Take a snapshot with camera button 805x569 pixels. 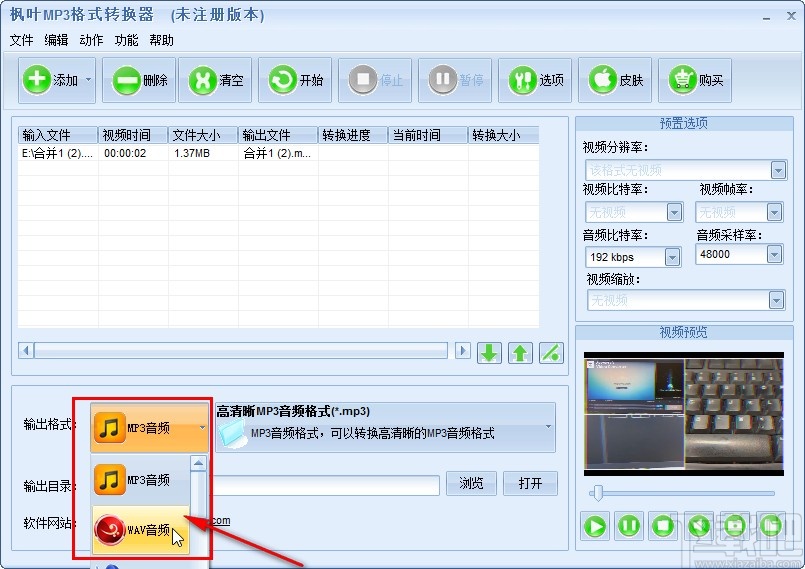click(735, 526)
